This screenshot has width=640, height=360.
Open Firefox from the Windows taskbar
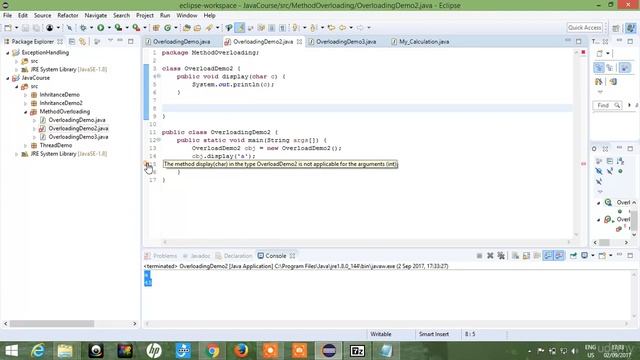[241, 351]
